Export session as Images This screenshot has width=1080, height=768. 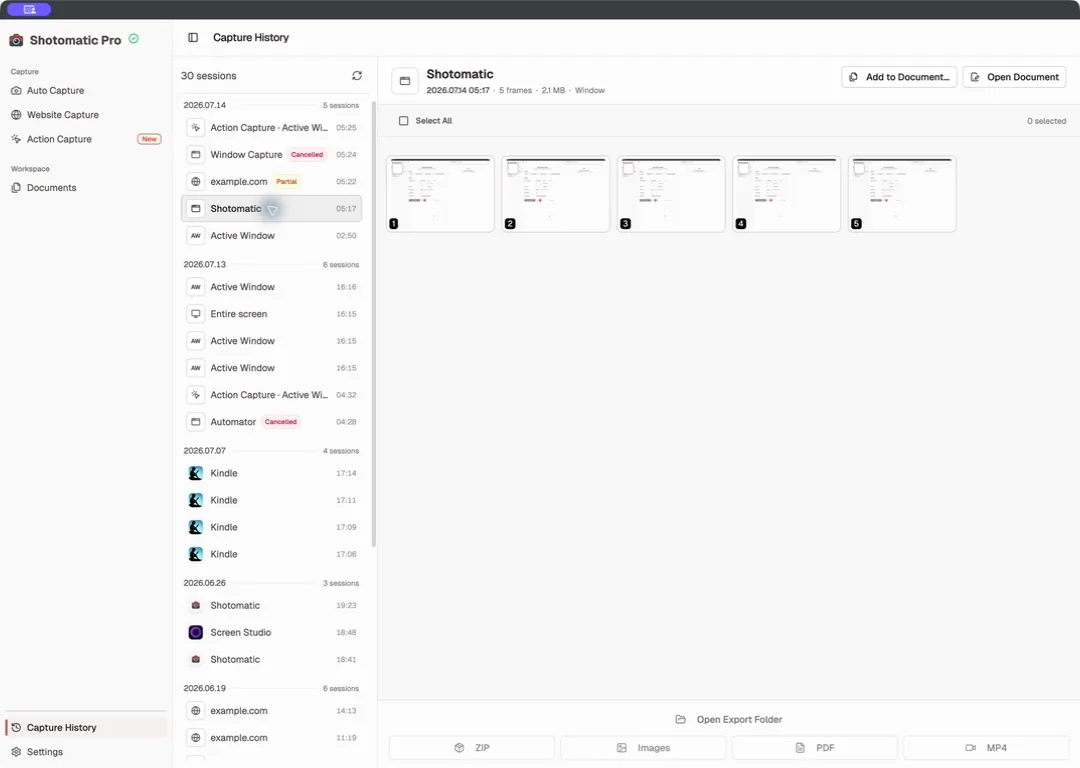[x=643, y=748]
